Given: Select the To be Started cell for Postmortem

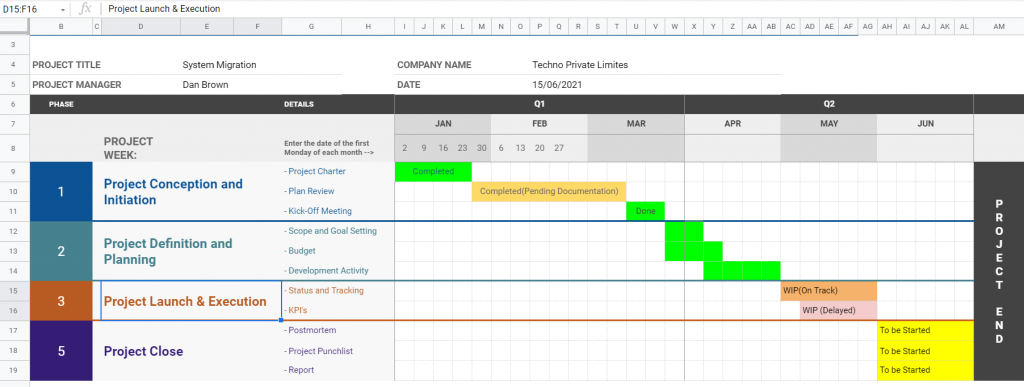Looking at the screenshot, I should [x=925, y=330].
